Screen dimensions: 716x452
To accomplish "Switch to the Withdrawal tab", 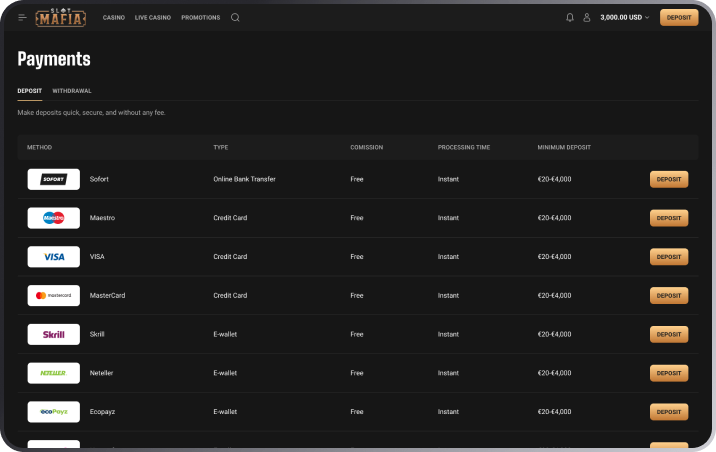I will [72, 91].
